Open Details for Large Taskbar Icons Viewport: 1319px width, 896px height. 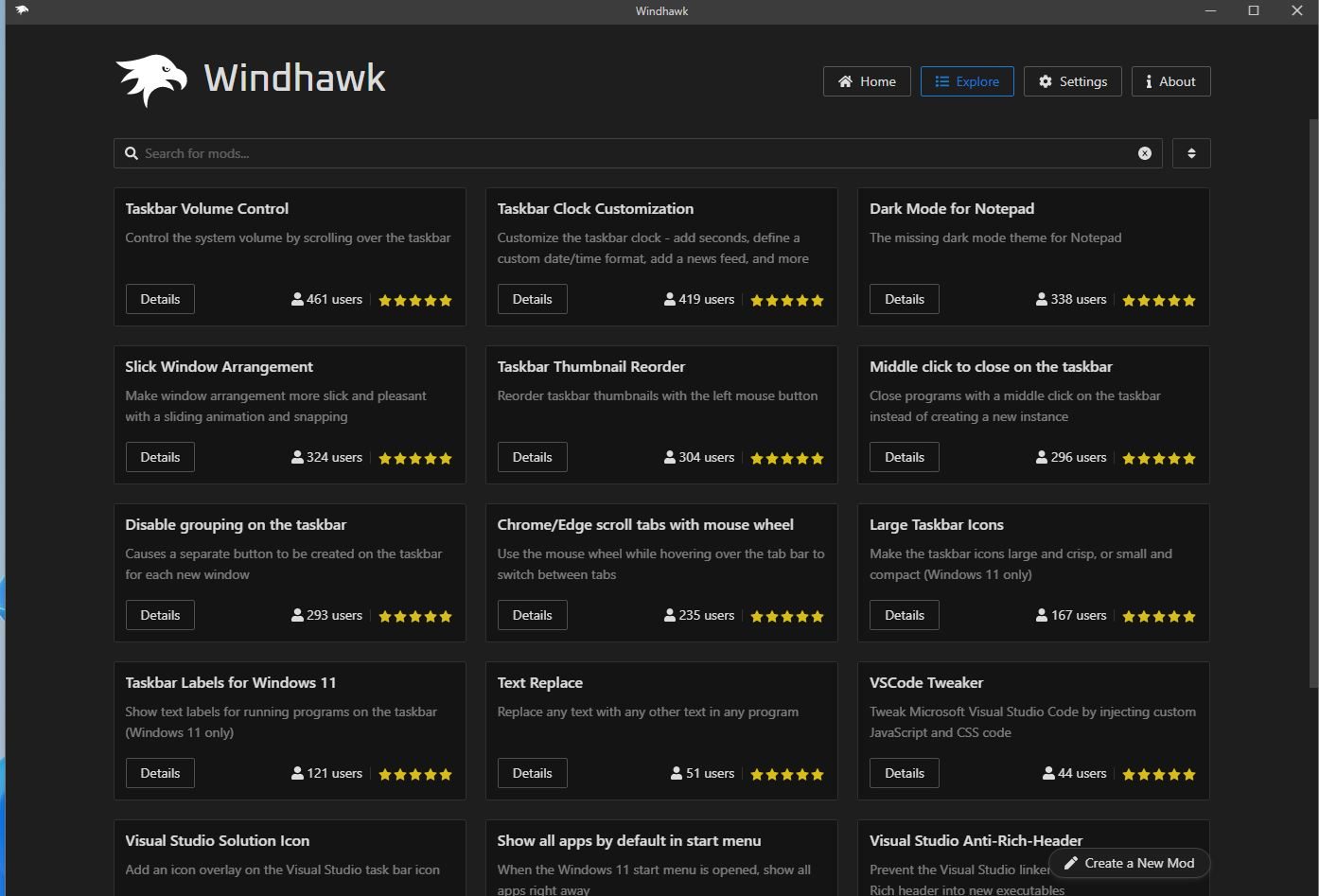(x=905, y=615)
